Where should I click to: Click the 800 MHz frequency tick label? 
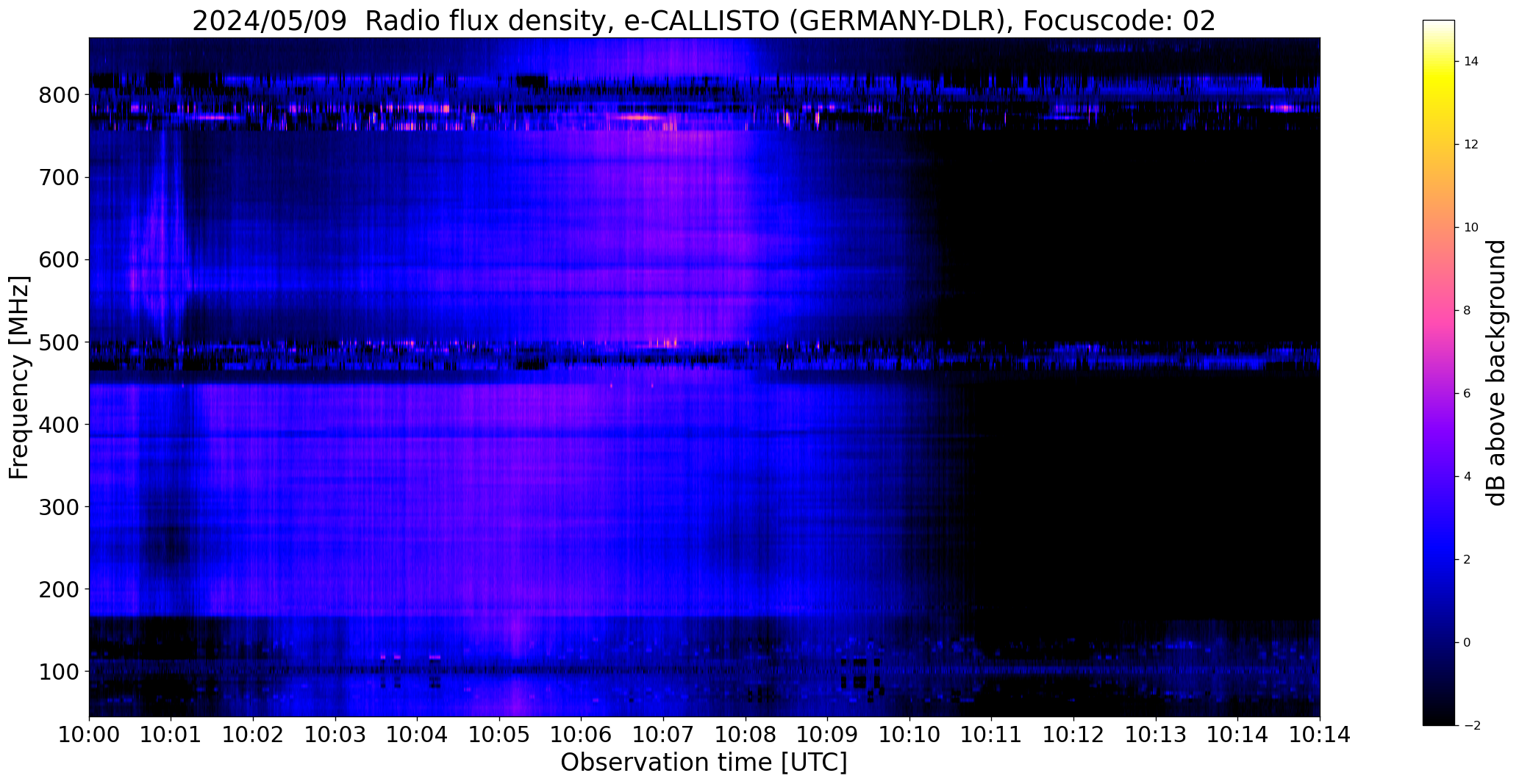(59, 96)
